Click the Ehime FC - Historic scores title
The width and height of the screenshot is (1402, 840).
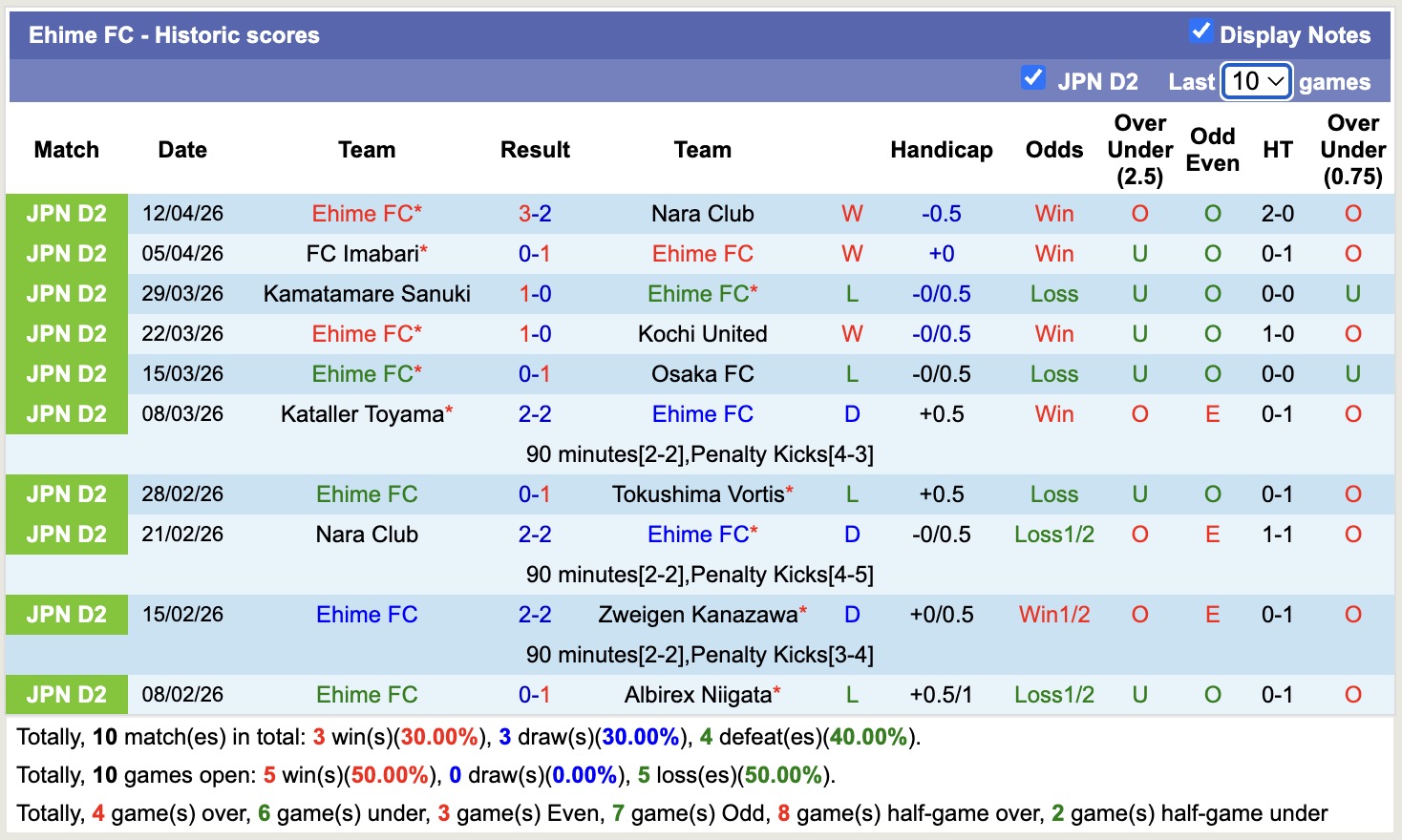(x=175, y=34)
